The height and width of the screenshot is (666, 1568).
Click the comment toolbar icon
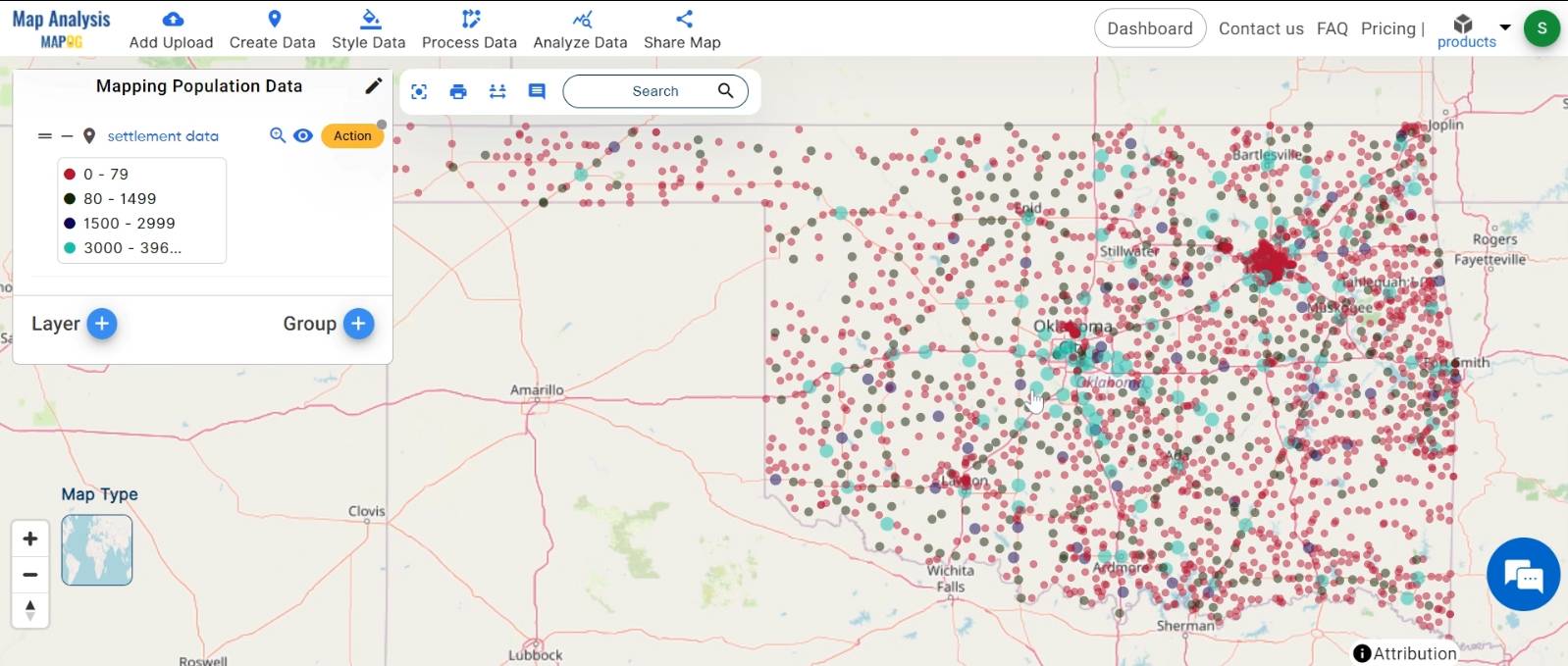click(537, 91)
